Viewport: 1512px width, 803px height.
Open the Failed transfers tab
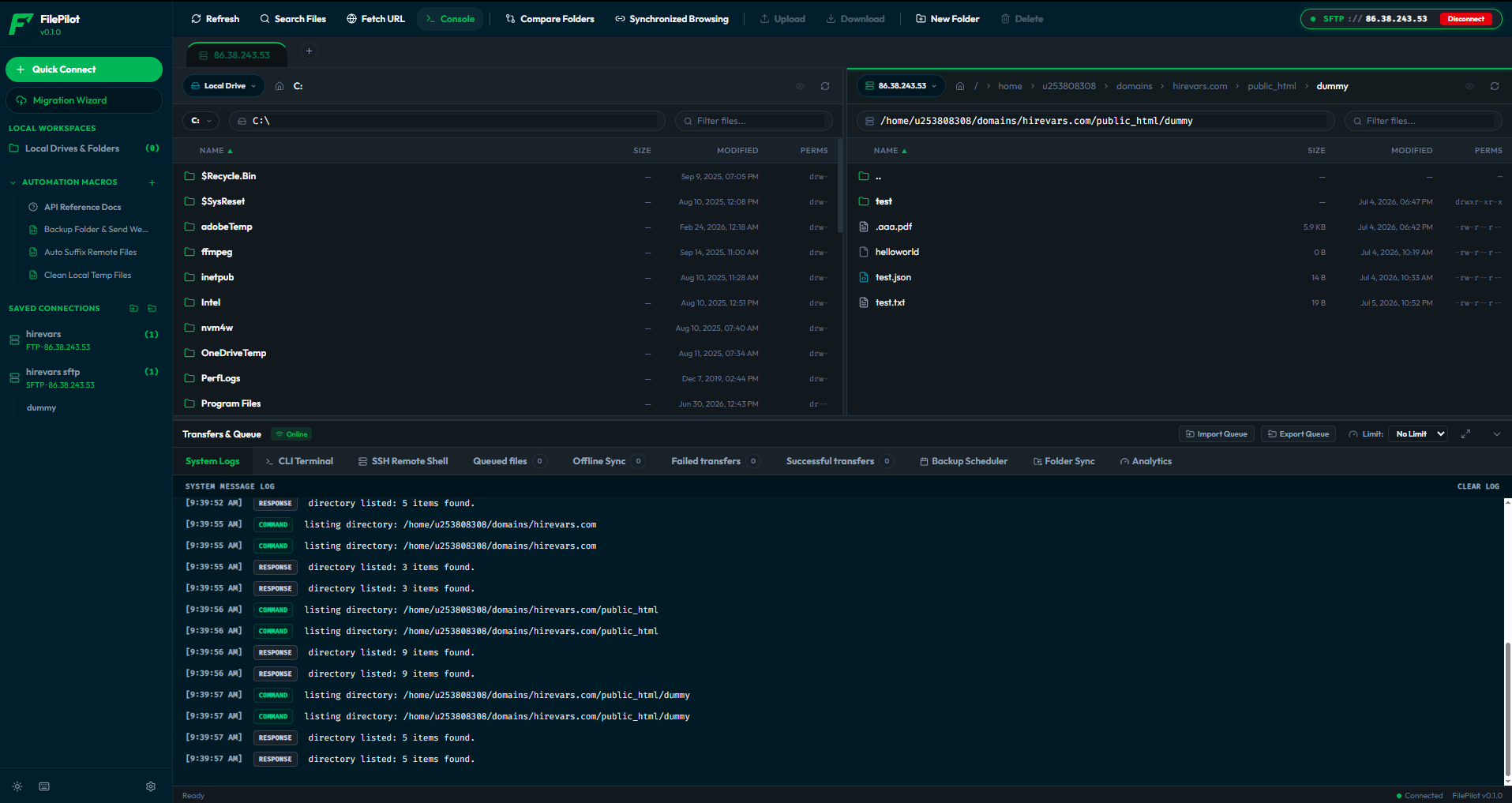coord(715,461)
